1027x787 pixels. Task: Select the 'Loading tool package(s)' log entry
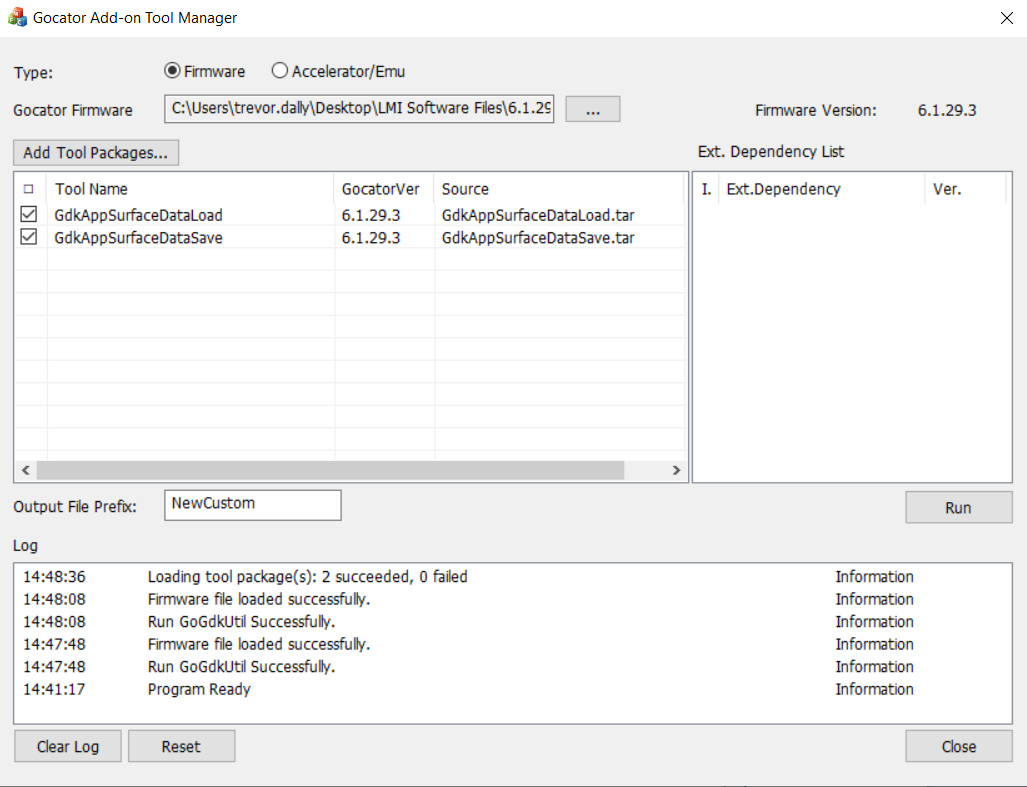point(512,577)
